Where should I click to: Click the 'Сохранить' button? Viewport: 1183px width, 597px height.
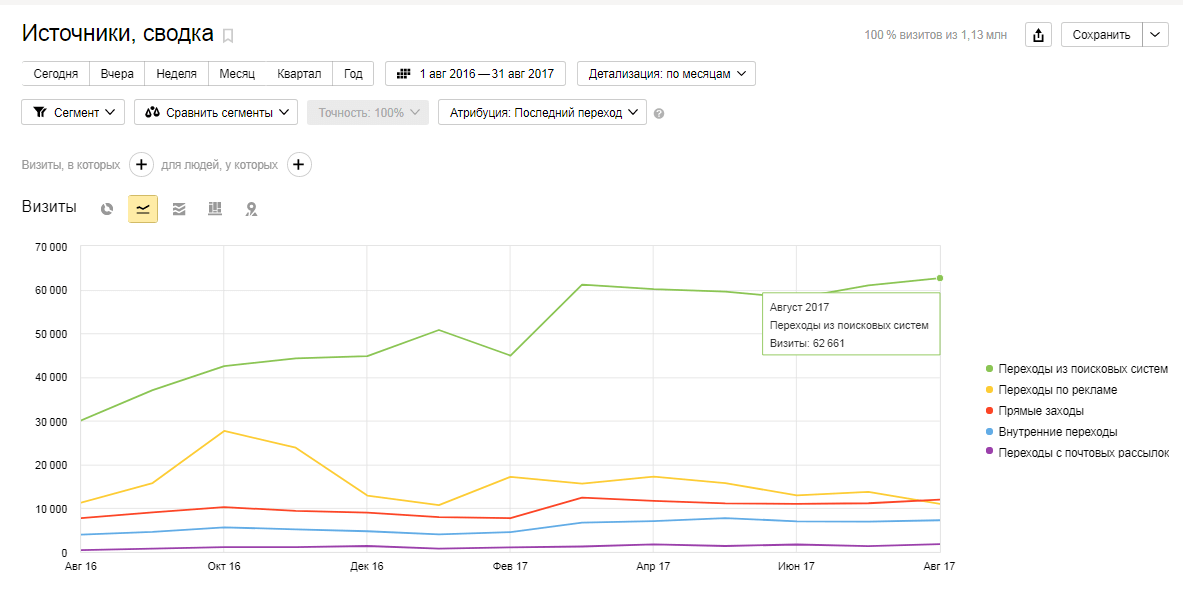(x=1101, y=35)
